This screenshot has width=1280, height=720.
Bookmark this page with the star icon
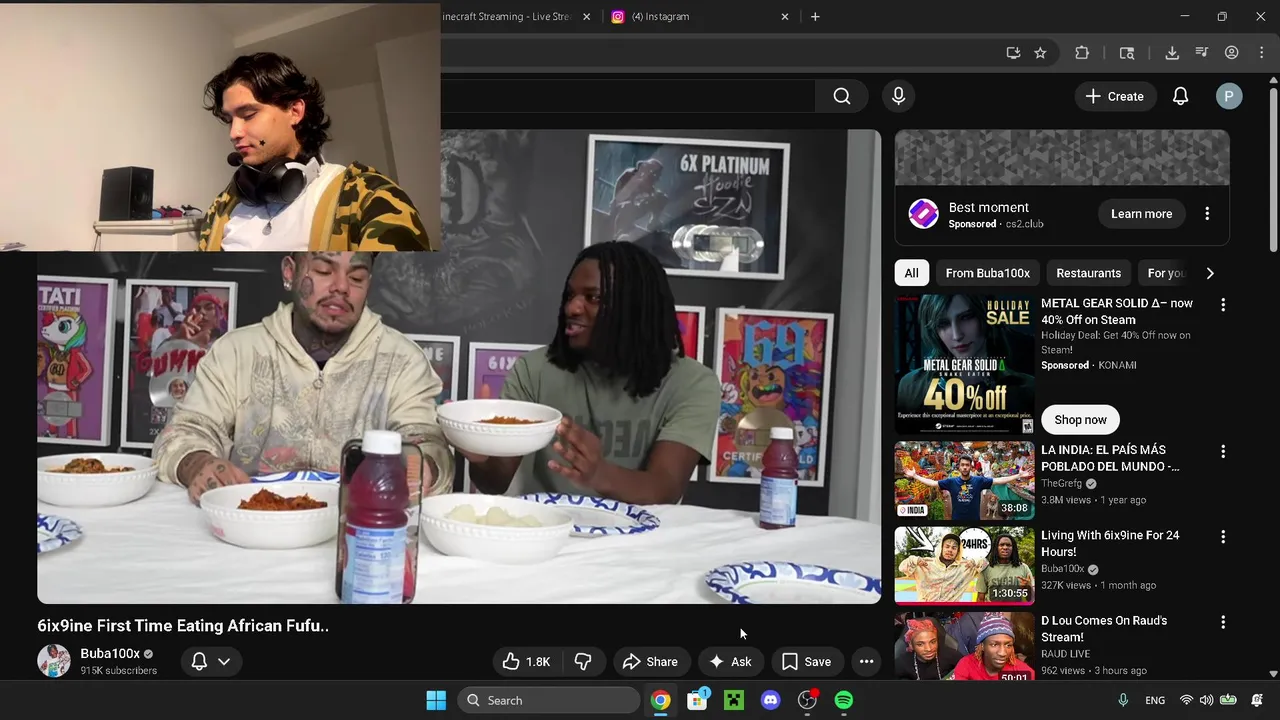1040,53
